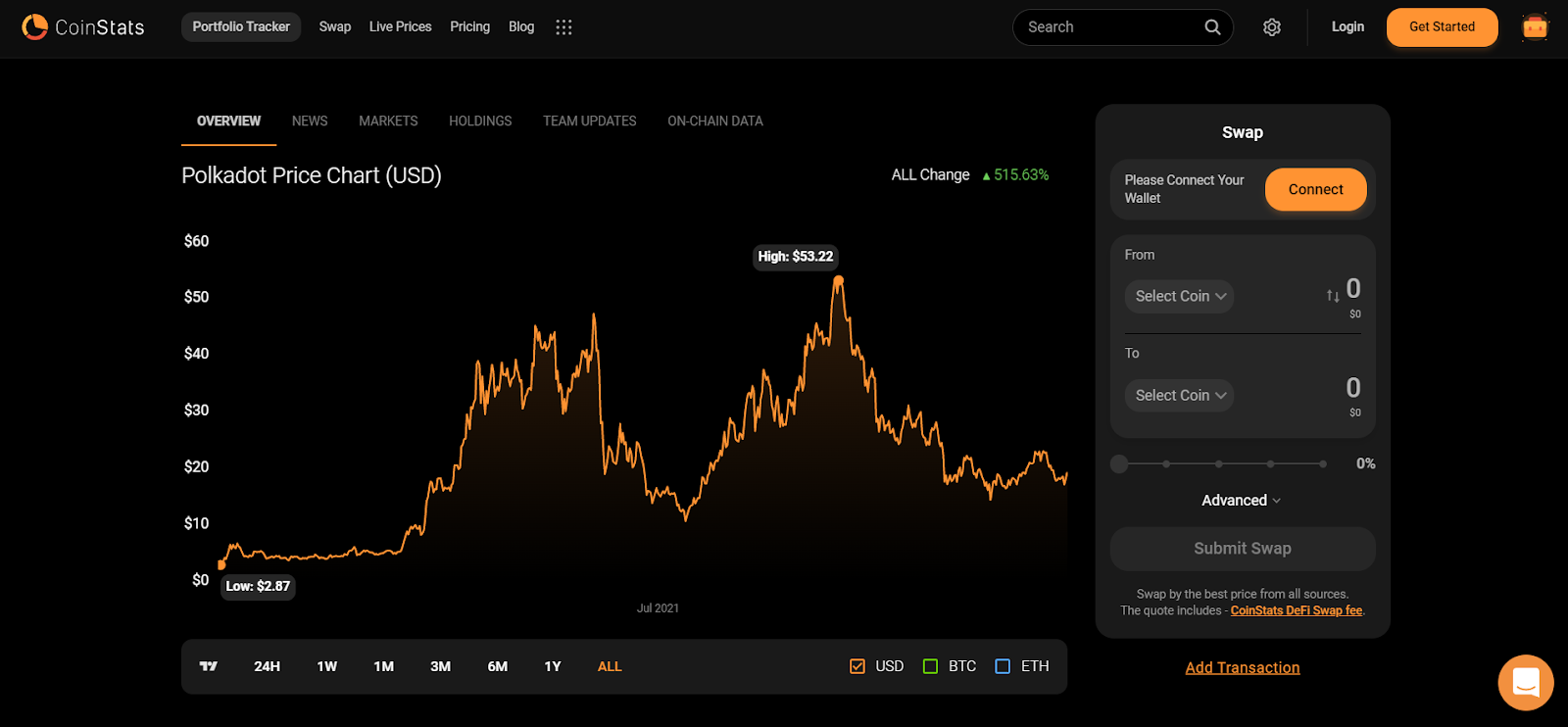Image resolution: width=1568 pixels, height=727 pixels.
Task: Go to the Team Updates tab
Action: [x=590, y=121]
